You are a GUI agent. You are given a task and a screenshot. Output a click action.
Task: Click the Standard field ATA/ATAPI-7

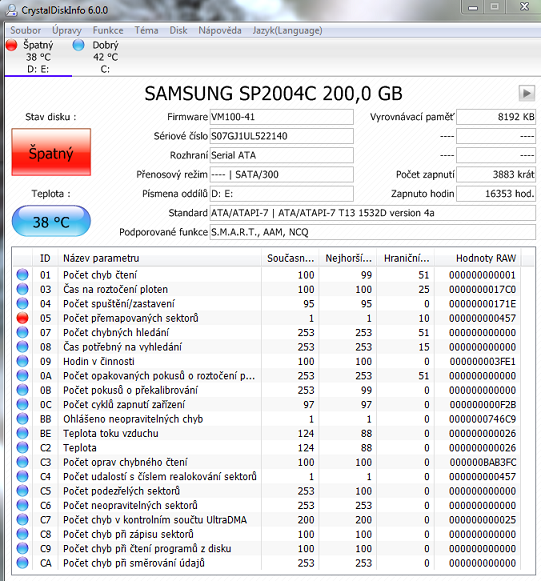click(372, 213)
